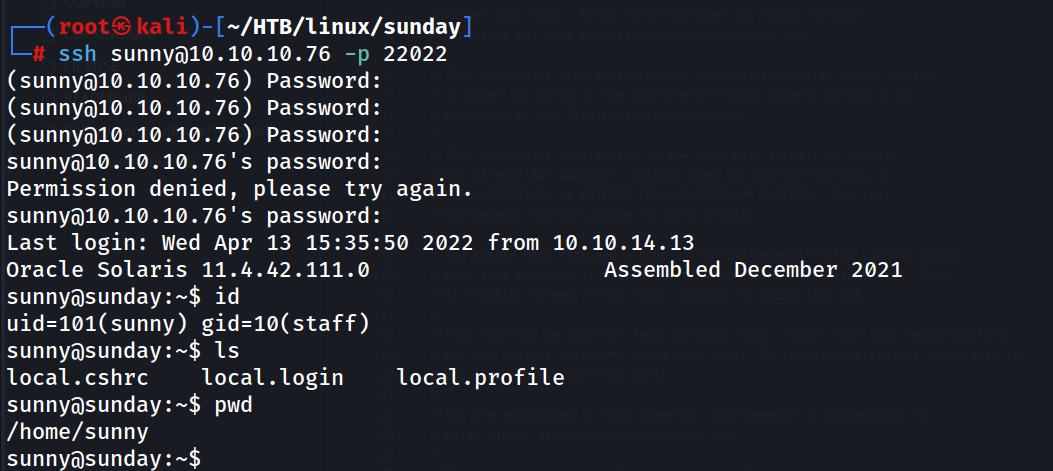Click the empty final sunny@sunday prompt
The height and width of the screenshot is (471, 1053).
click(103, 458)
